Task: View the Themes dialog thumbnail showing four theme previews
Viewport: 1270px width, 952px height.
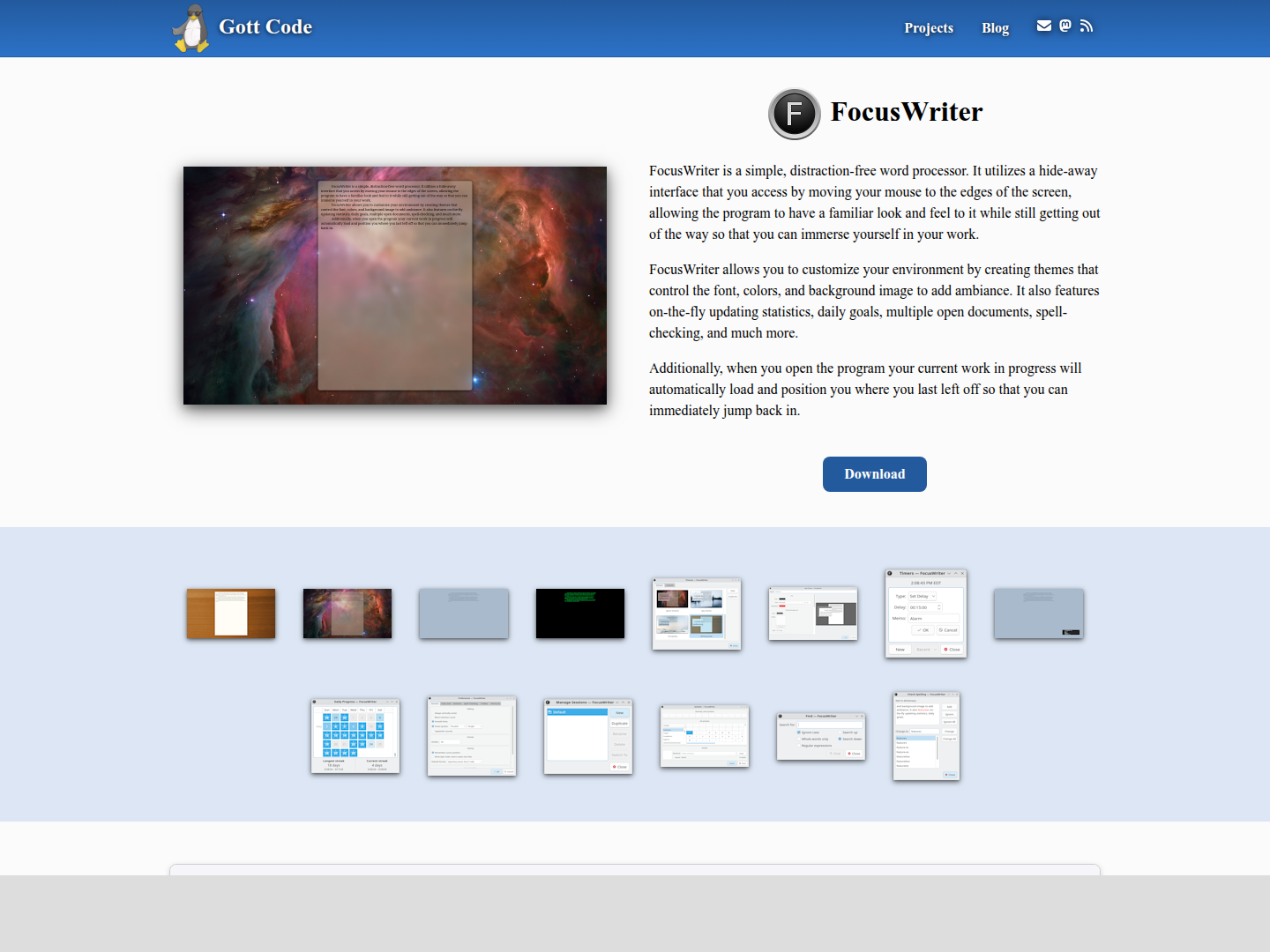Action: (697, 614)
